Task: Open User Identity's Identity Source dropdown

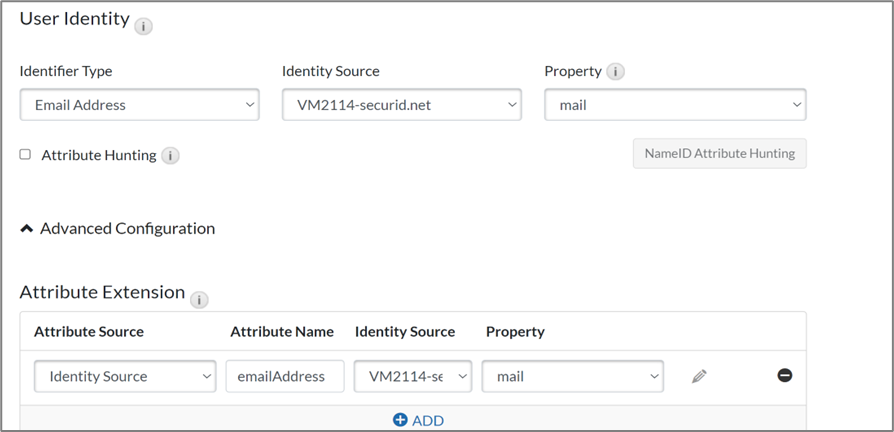Action: click(401, 105)
